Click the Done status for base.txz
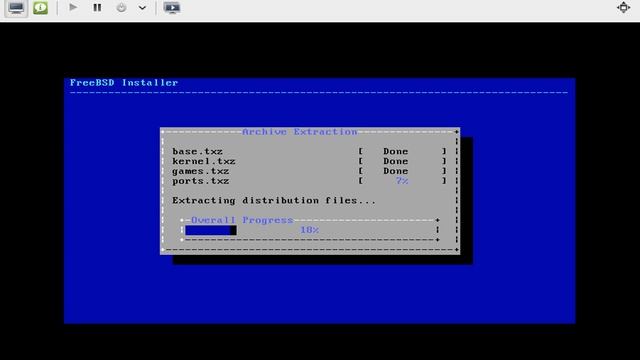 click(396, 151)
